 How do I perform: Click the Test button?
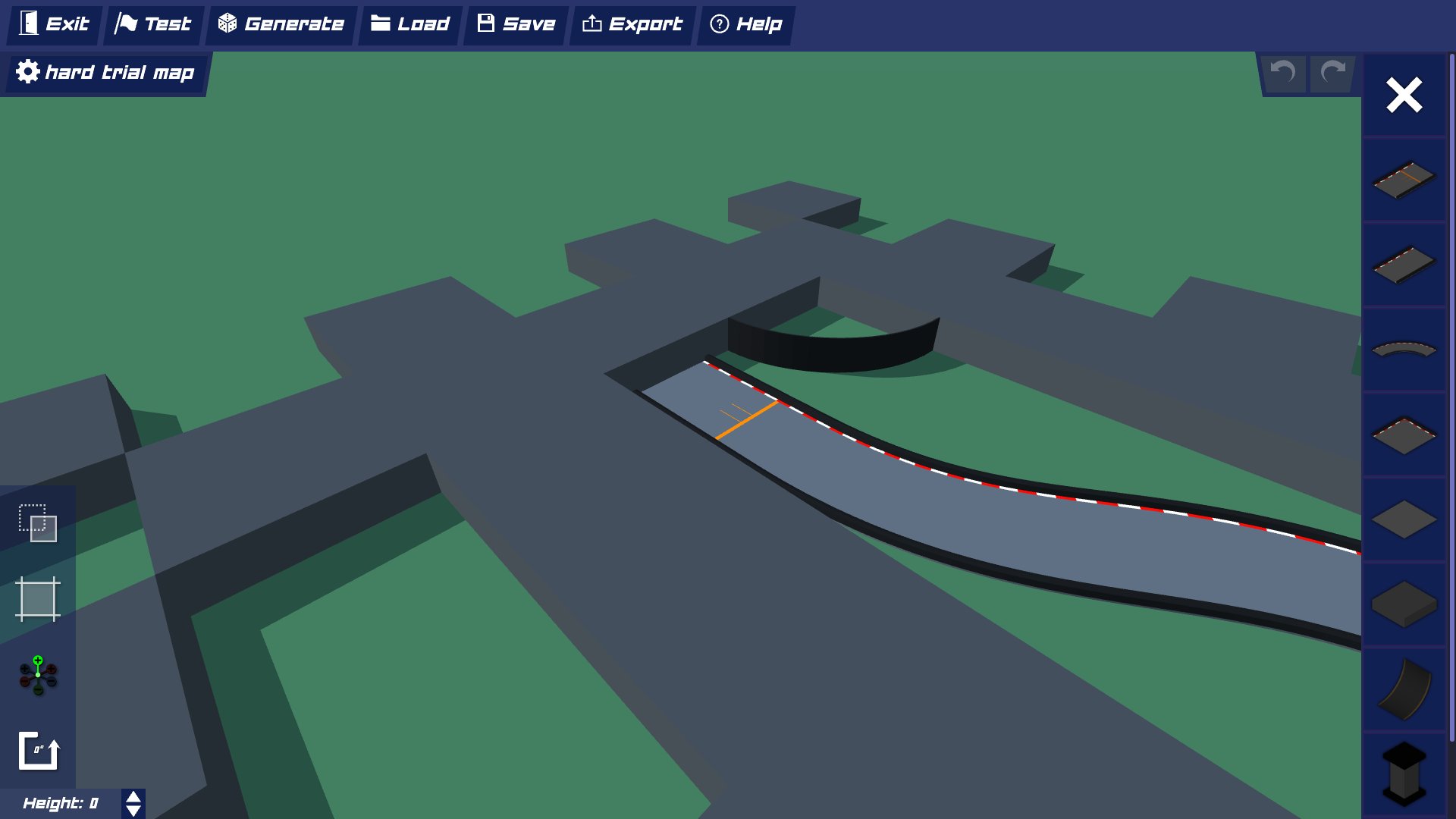coord(153,24)
